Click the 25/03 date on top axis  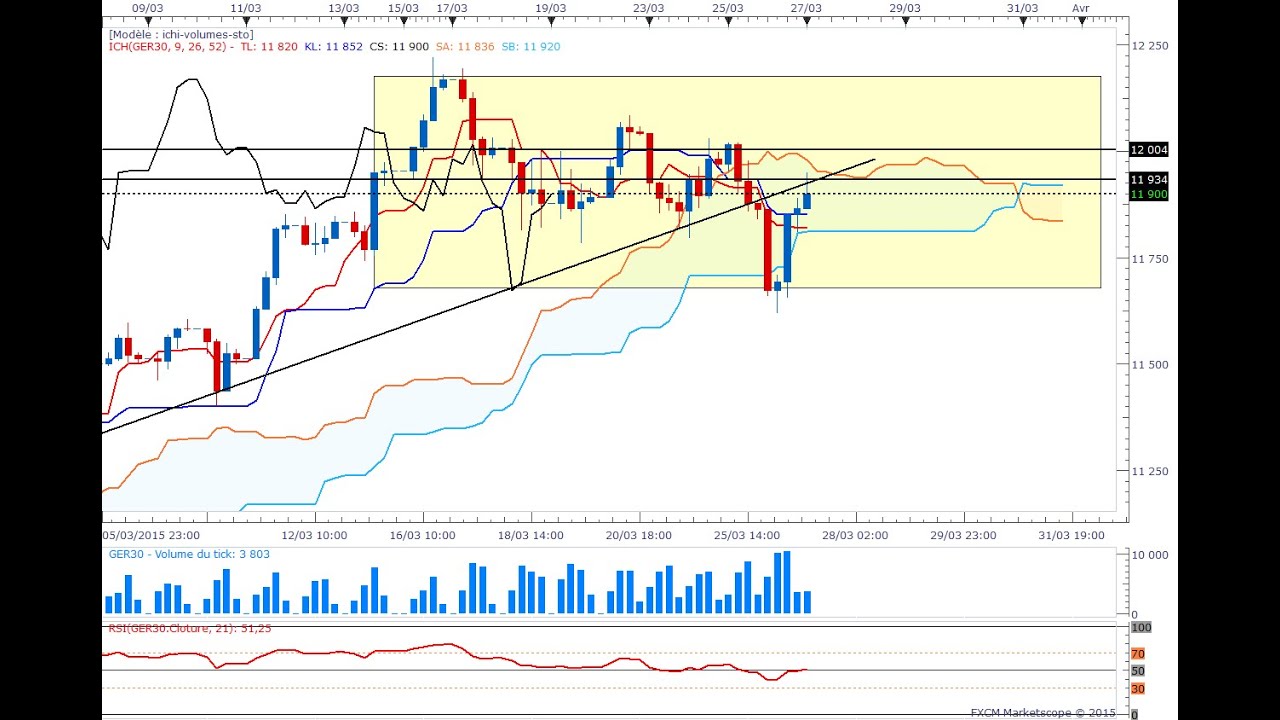pyautogui.click(x=727, y=7)
